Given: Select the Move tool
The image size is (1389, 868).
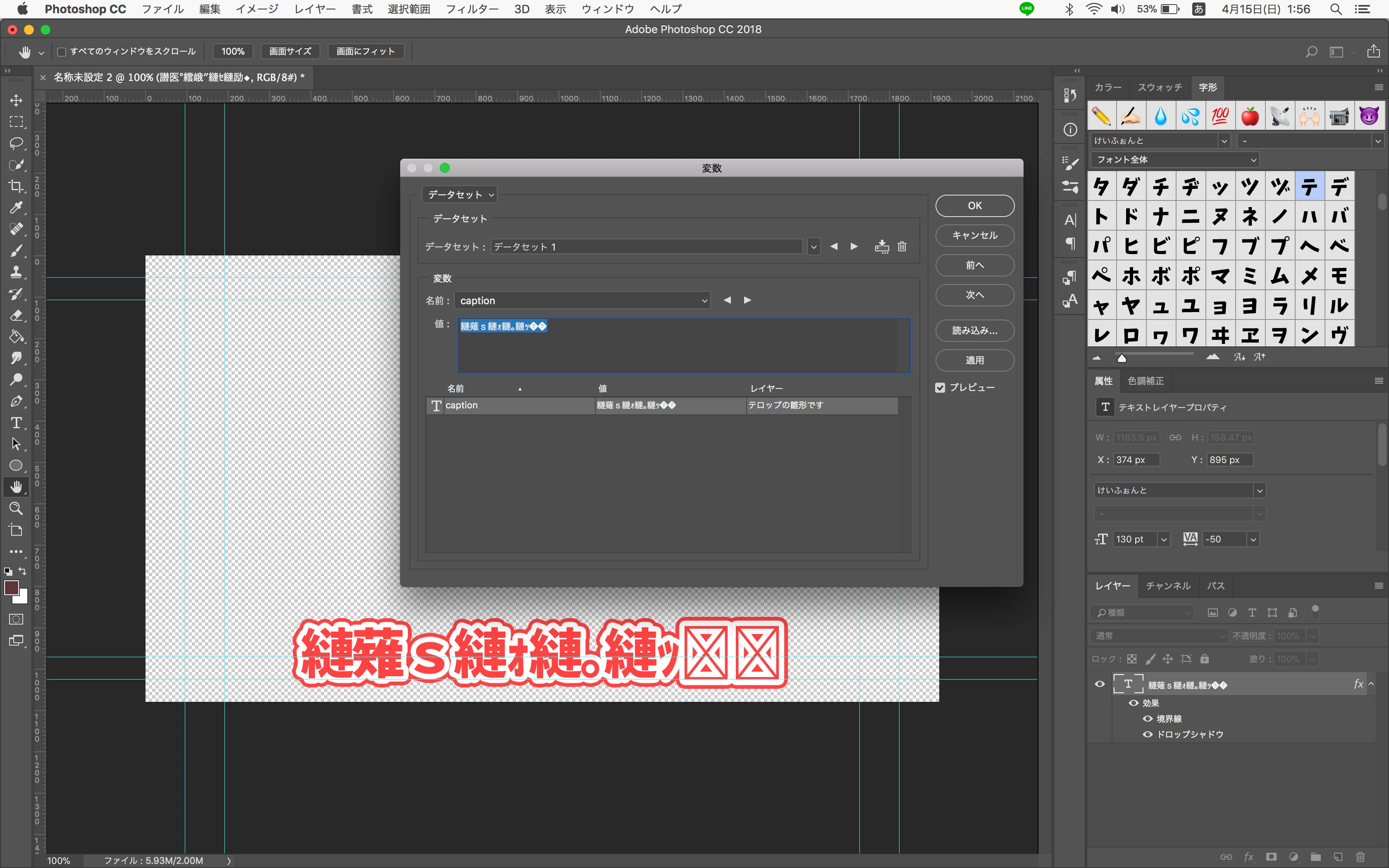Looking at the screenshot, I should click(x=16, y=100).
